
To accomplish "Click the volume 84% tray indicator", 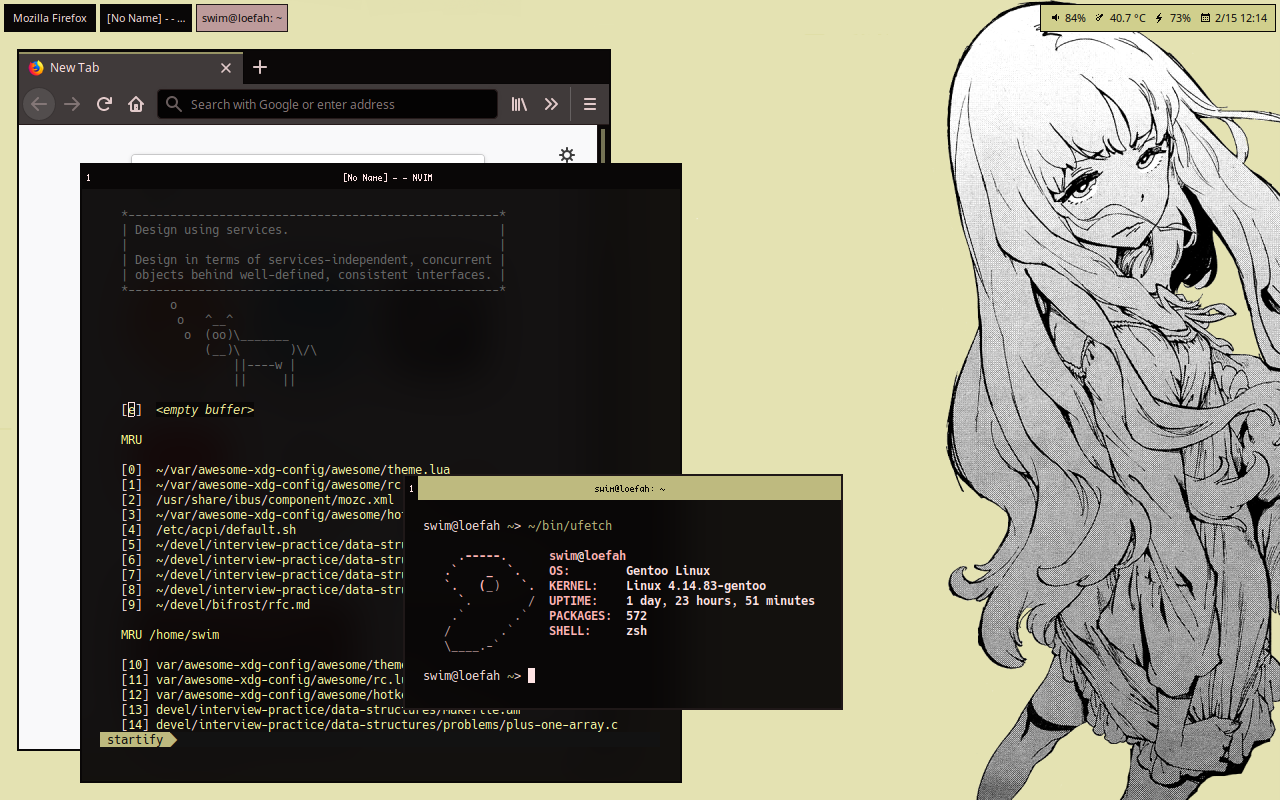I will (1069, 18).
